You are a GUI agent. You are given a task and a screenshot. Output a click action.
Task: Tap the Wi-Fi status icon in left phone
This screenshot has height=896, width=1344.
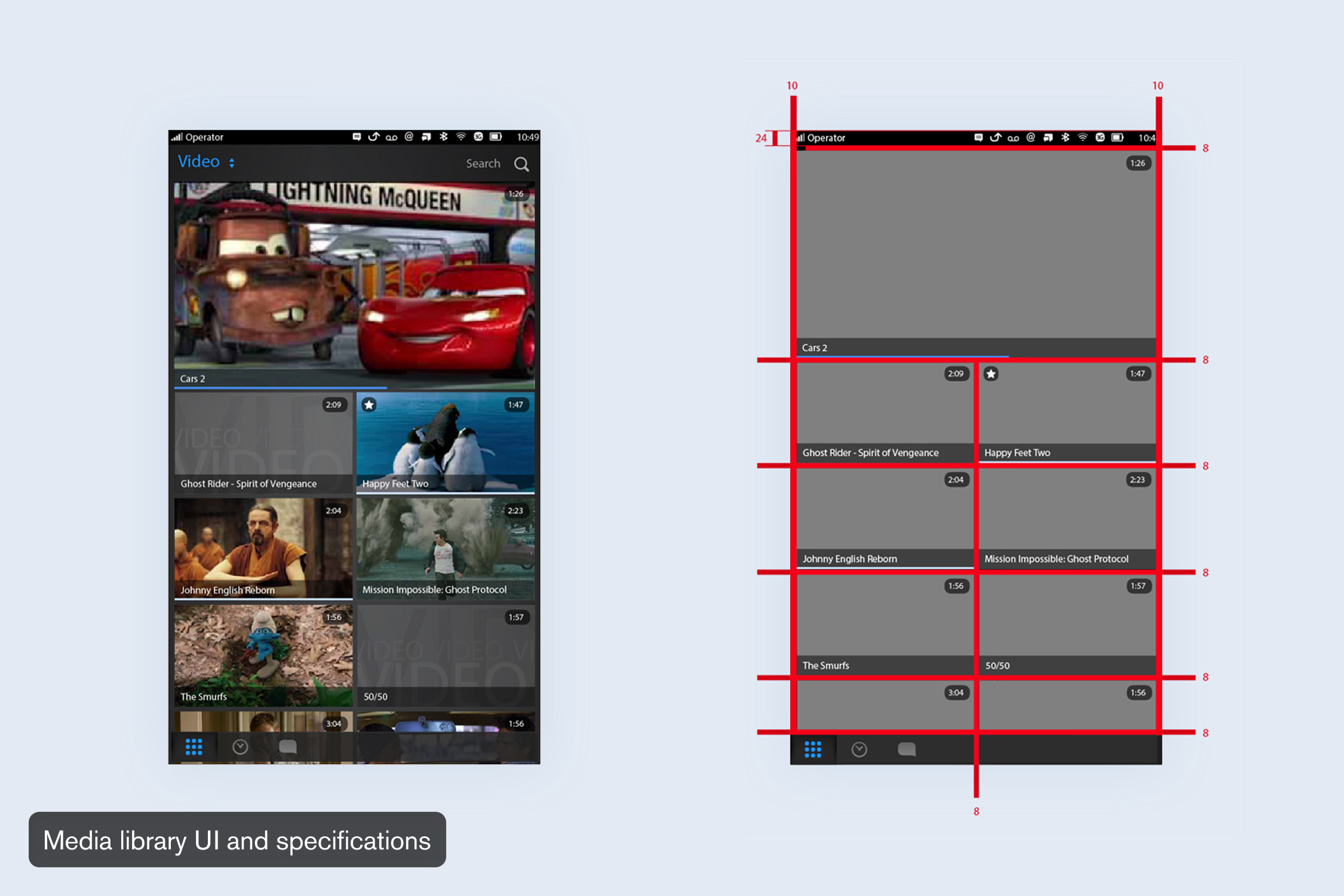[x=461, y=137]
